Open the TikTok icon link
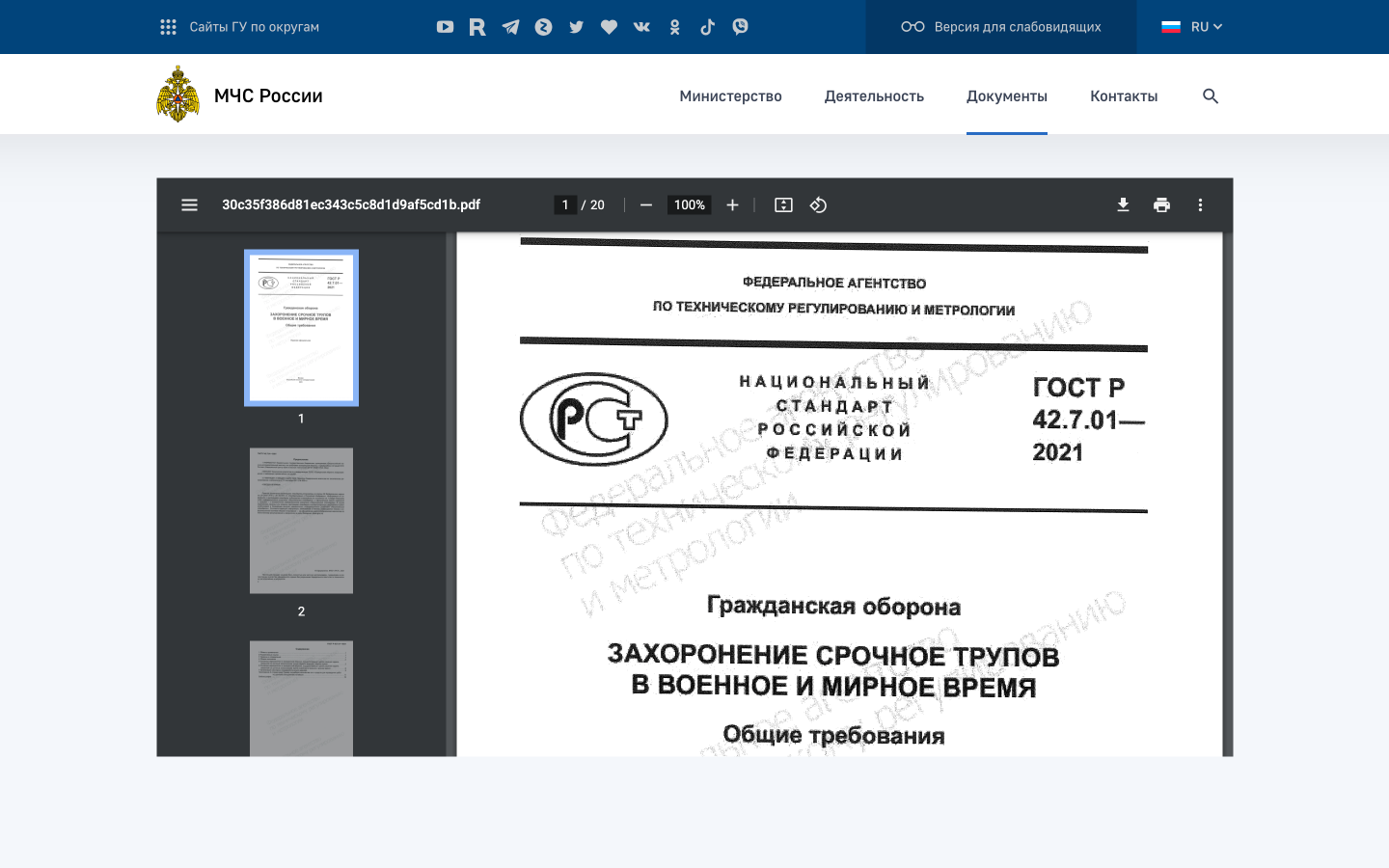The width and height of the screenshot is (1389, 868). coord(707,27)
